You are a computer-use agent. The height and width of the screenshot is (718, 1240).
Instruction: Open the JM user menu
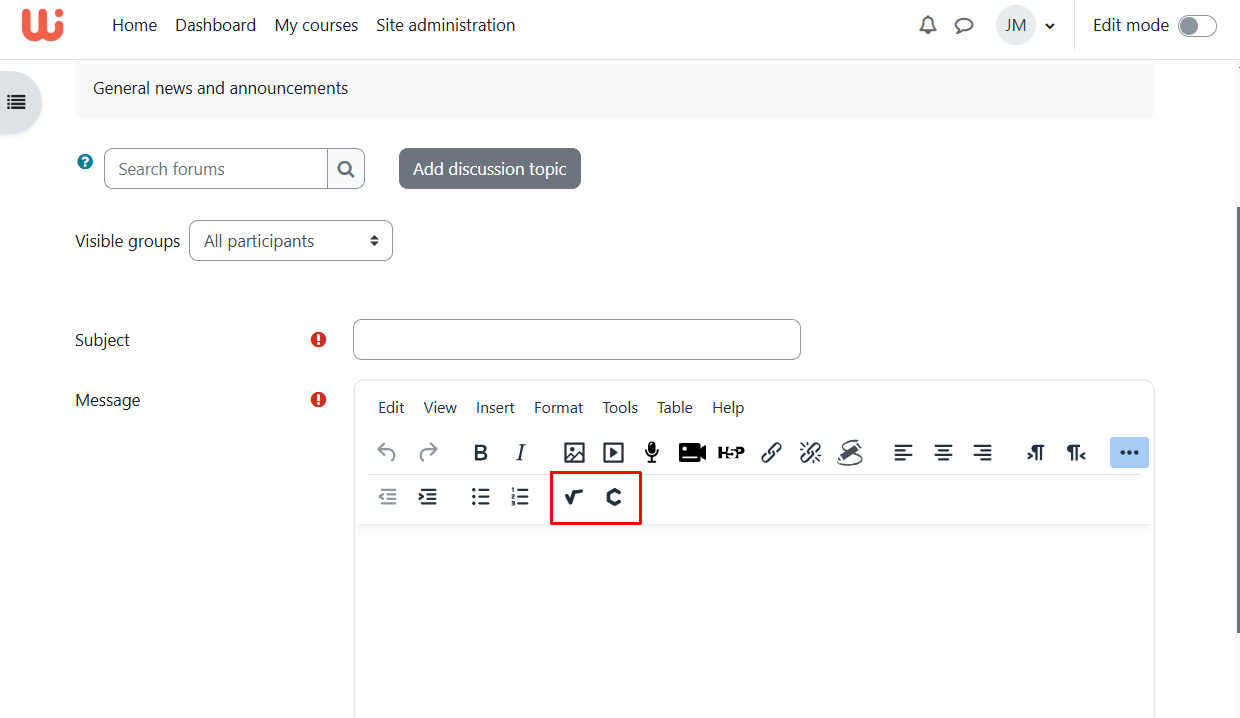click(1026, 26)
